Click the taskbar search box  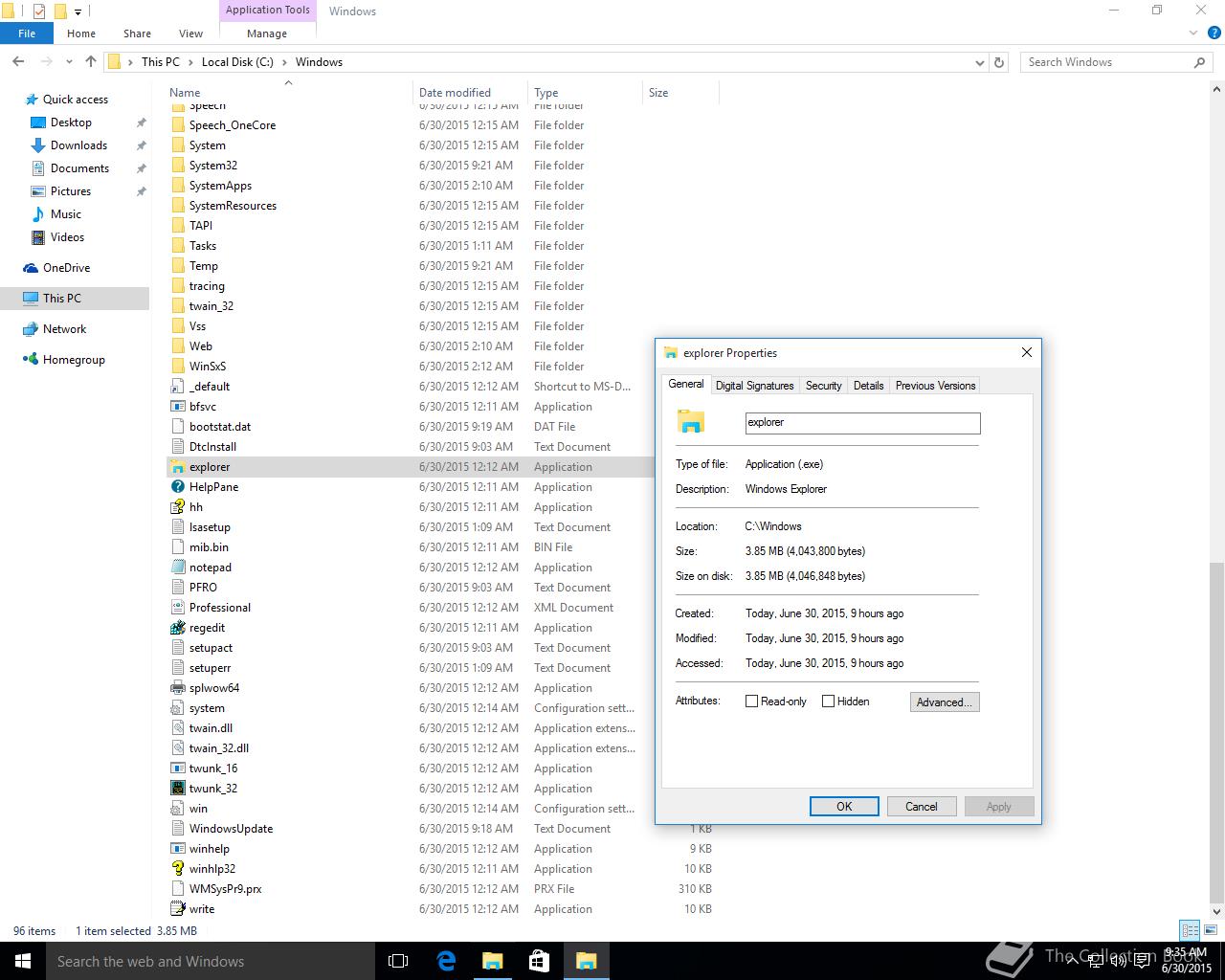click(211, 961)
